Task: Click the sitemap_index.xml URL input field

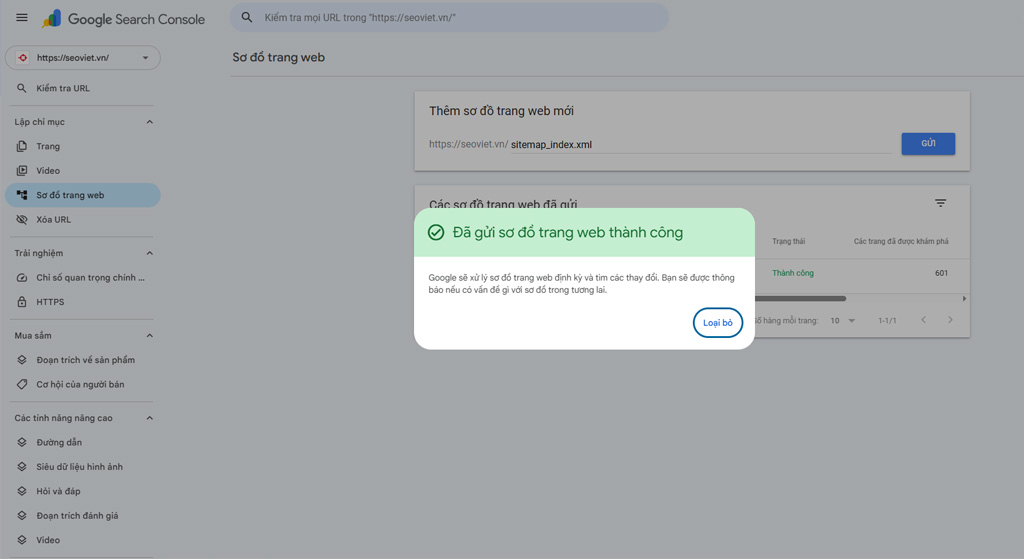Action: (701, 144)
